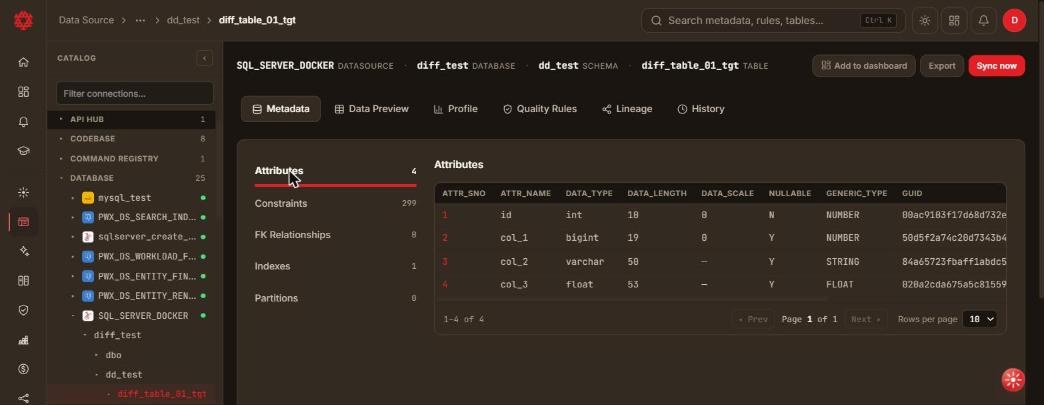Viewport: 1044px width, 405px height.
Task: Switch to the Data Preview tab
Action: [372, 109]
